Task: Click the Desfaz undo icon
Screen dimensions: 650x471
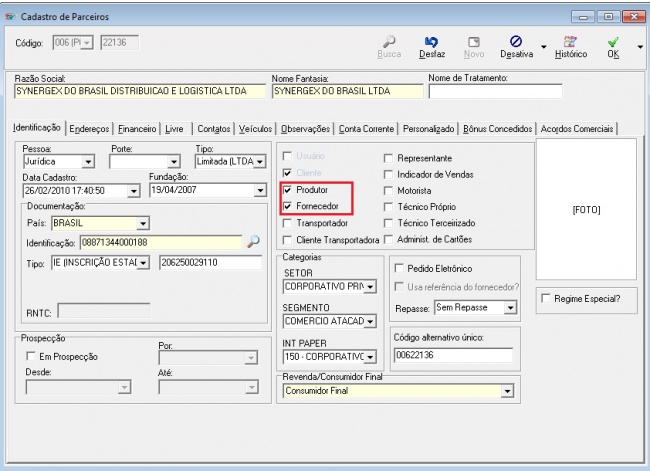Action: 432,42
